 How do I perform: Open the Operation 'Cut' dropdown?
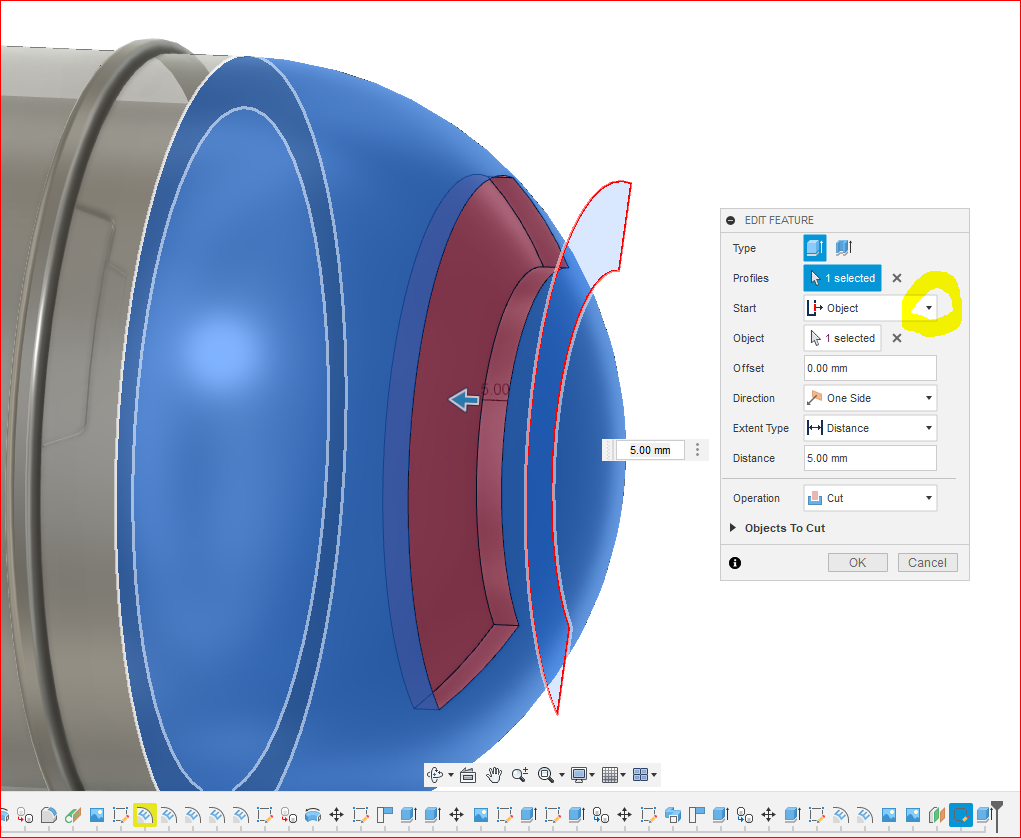(871, 498)
